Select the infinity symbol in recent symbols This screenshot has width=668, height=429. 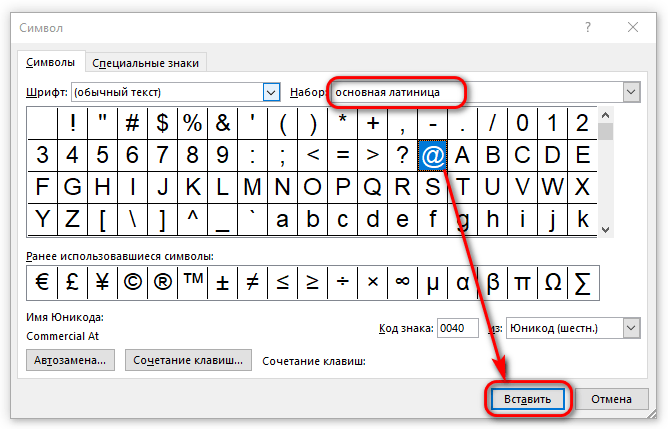click(403, 282)
